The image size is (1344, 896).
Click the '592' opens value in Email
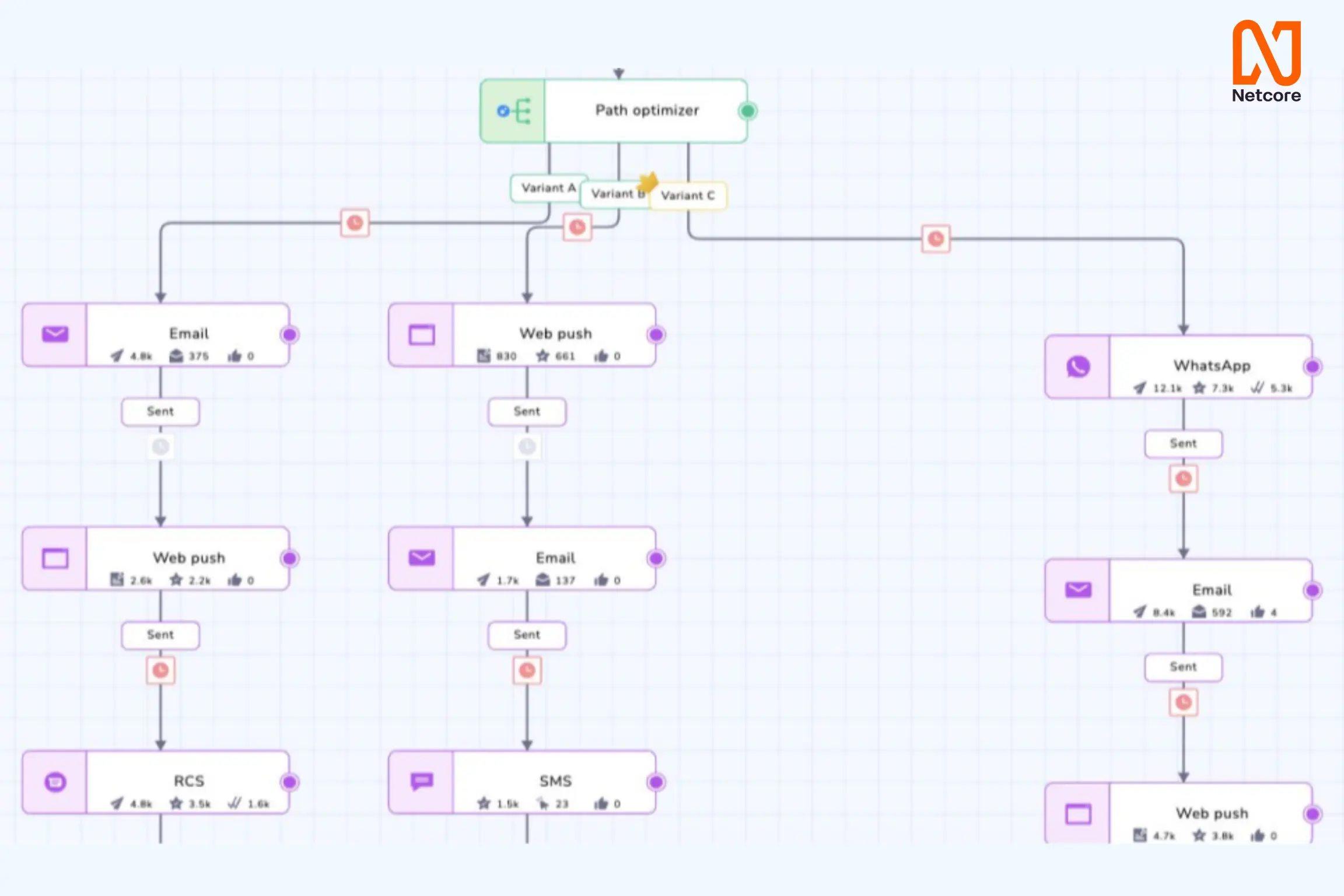click(x=1221, y=612)
